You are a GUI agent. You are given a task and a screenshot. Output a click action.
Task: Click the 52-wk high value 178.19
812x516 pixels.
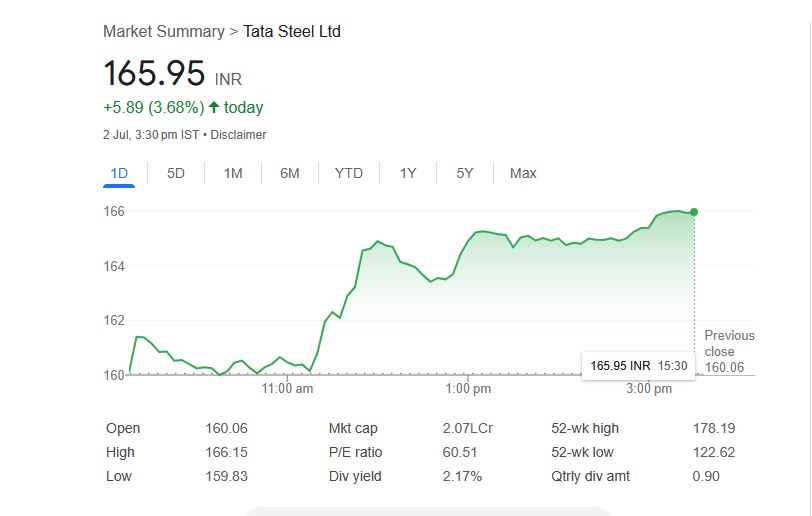click(714, 428)
